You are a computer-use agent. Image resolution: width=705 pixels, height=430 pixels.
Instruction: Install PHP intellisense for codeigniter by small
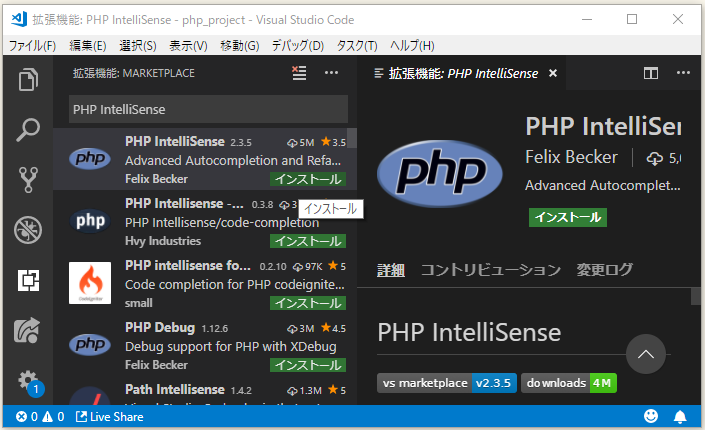(308, 303)
